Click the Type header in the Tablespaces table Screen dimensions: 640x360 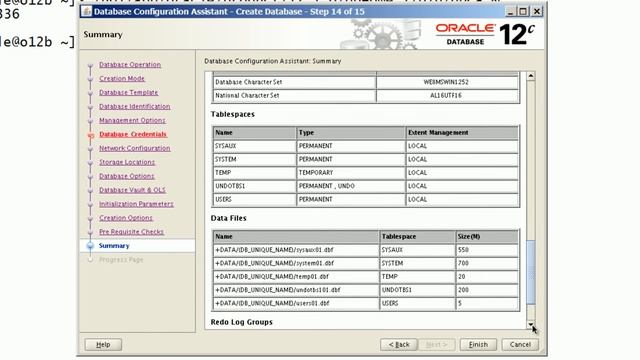pos(351,133)
